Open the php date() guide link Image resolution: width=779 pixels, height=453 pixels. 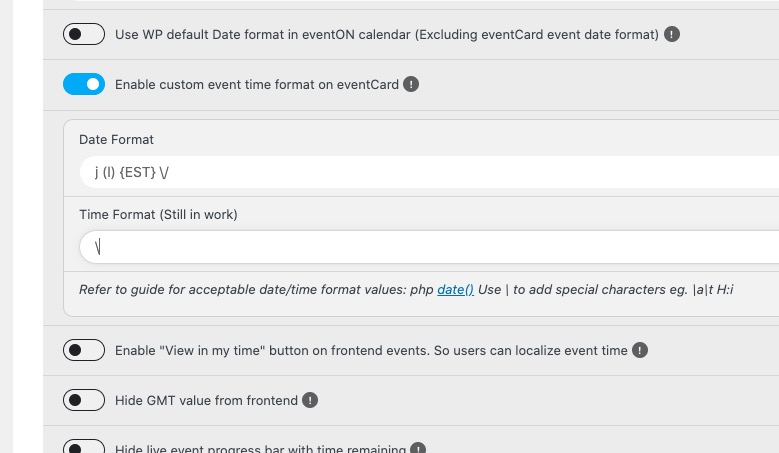click(x=455, y=290)
